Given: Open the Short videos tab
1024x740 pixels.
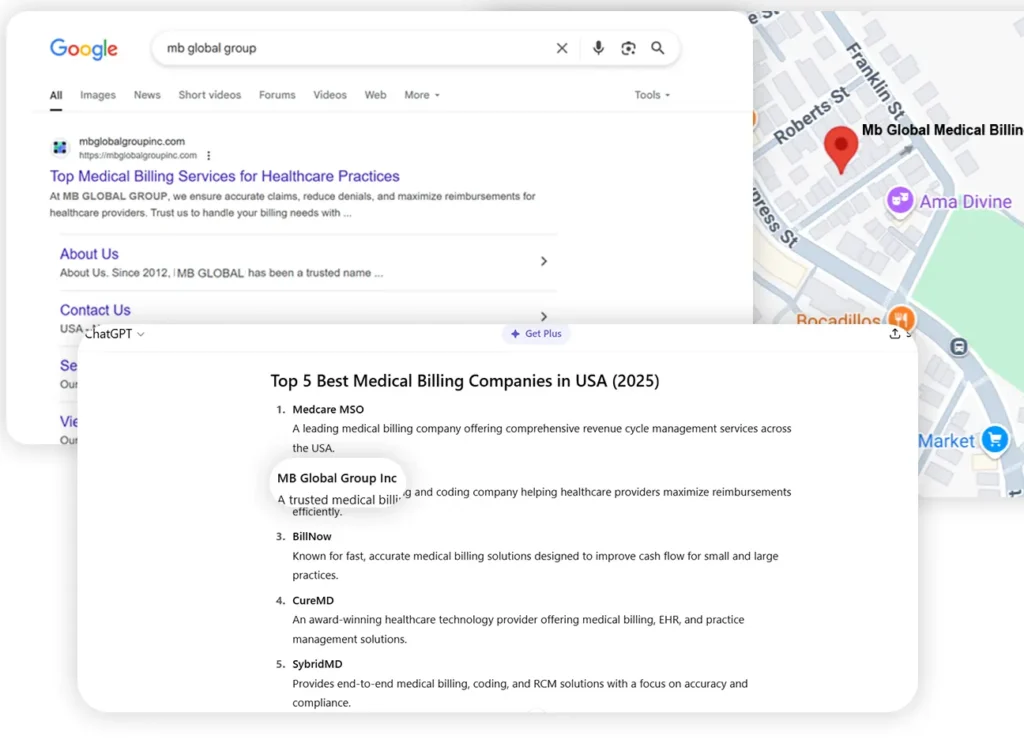Looking at the screenshot, I should 210,95.
